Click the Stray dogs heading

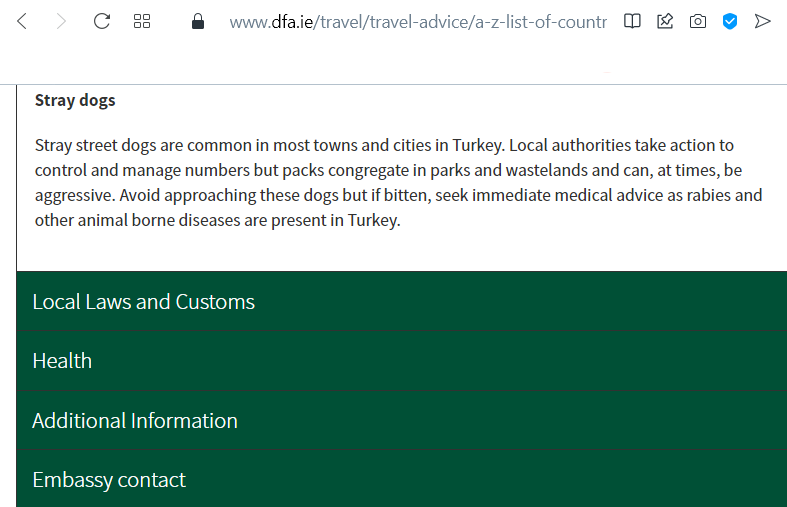click(75, 100)
